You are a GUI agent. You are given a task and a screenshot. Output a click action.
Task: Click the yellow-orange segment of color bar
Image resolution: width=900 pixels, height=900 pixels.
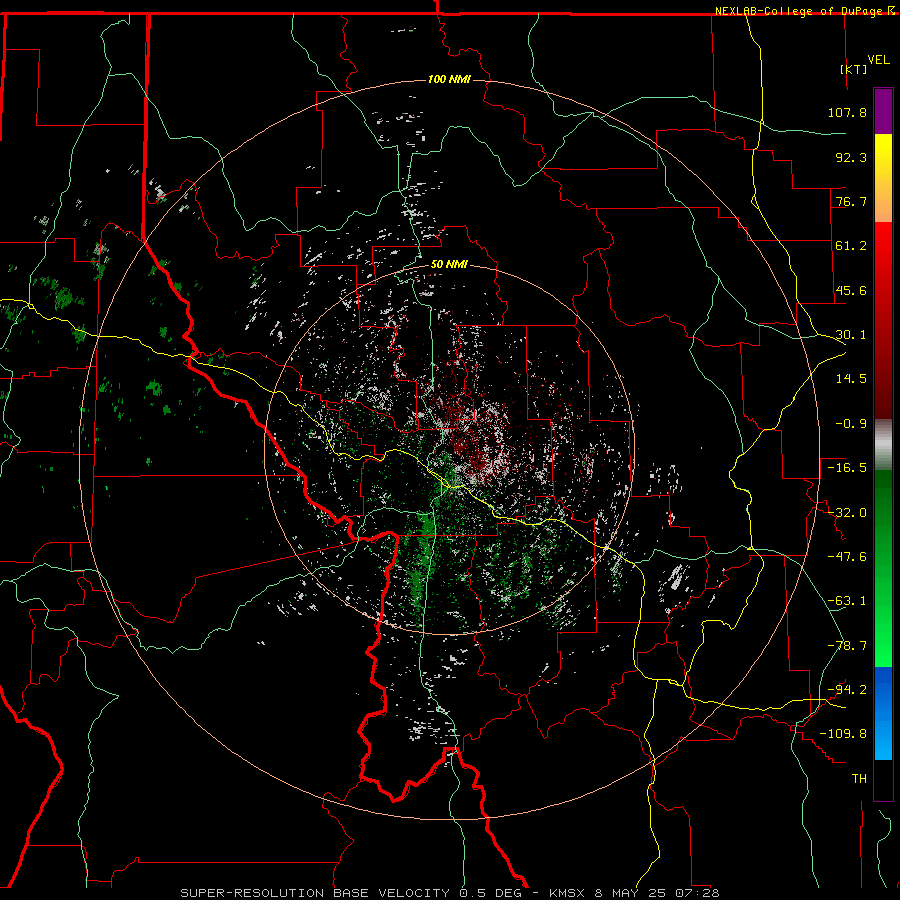[x=883, y=178]
